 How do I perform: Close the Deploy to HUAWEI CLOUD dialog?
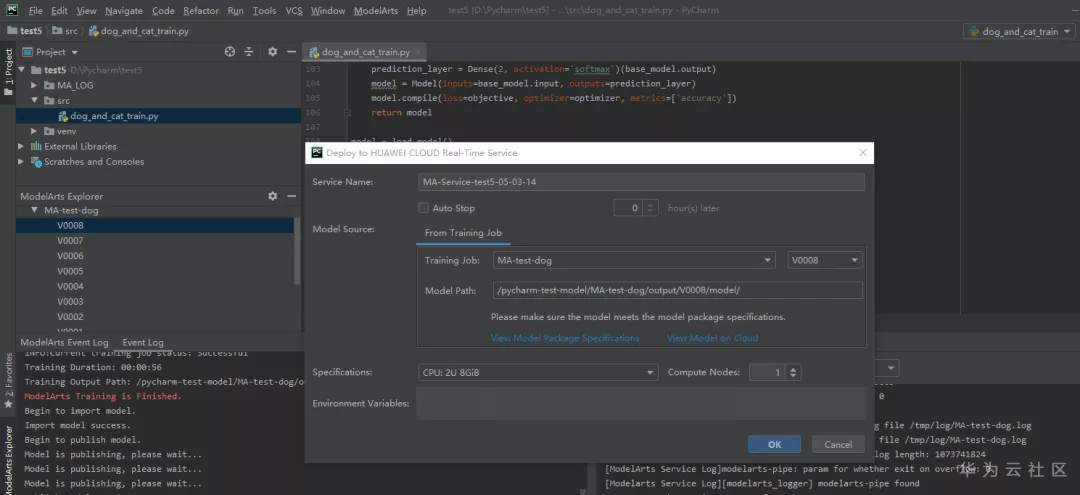[x=862, y=153]
